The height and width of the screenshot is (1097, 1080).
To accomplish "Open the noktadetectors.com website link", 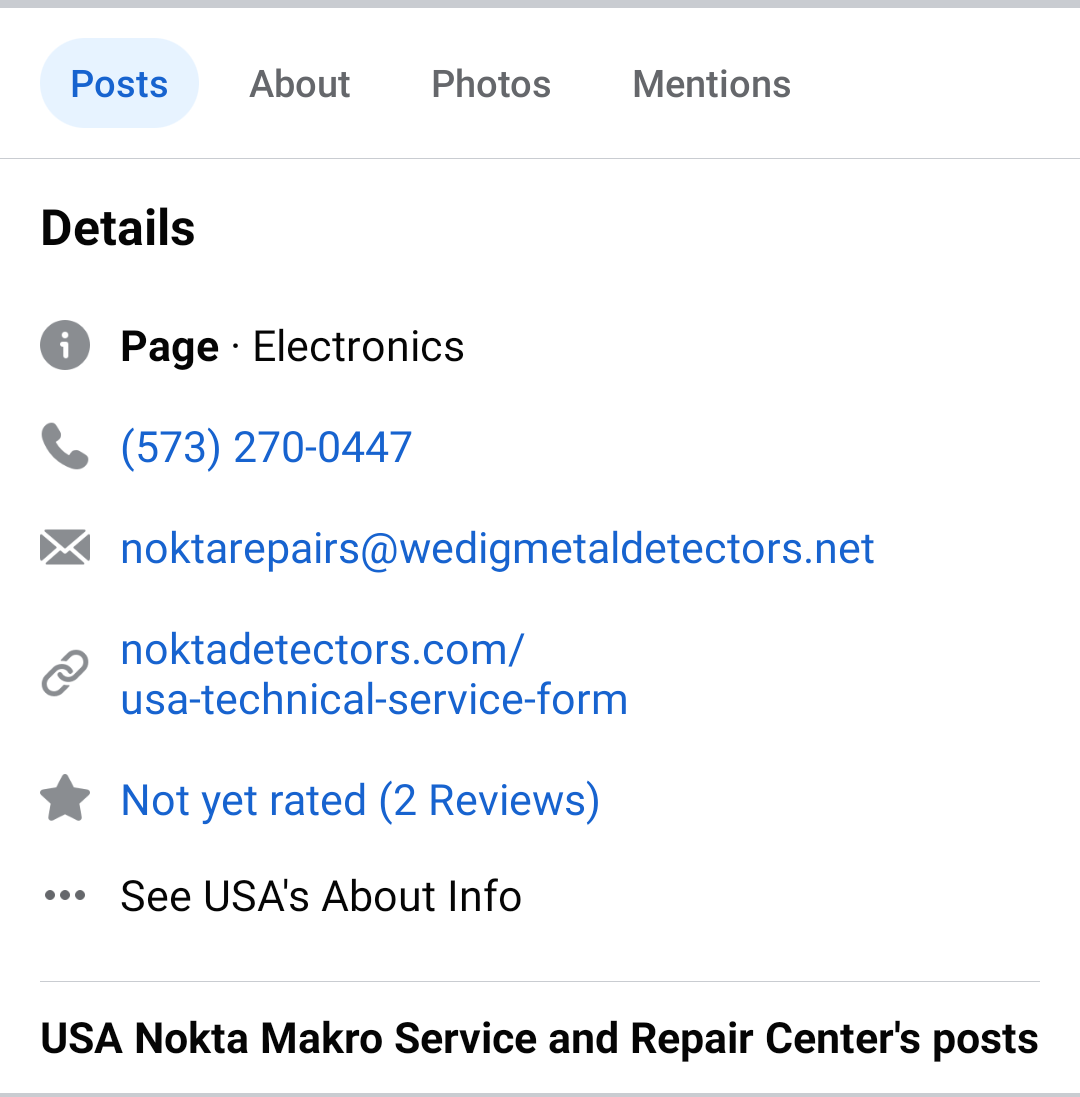I will 322,650.
